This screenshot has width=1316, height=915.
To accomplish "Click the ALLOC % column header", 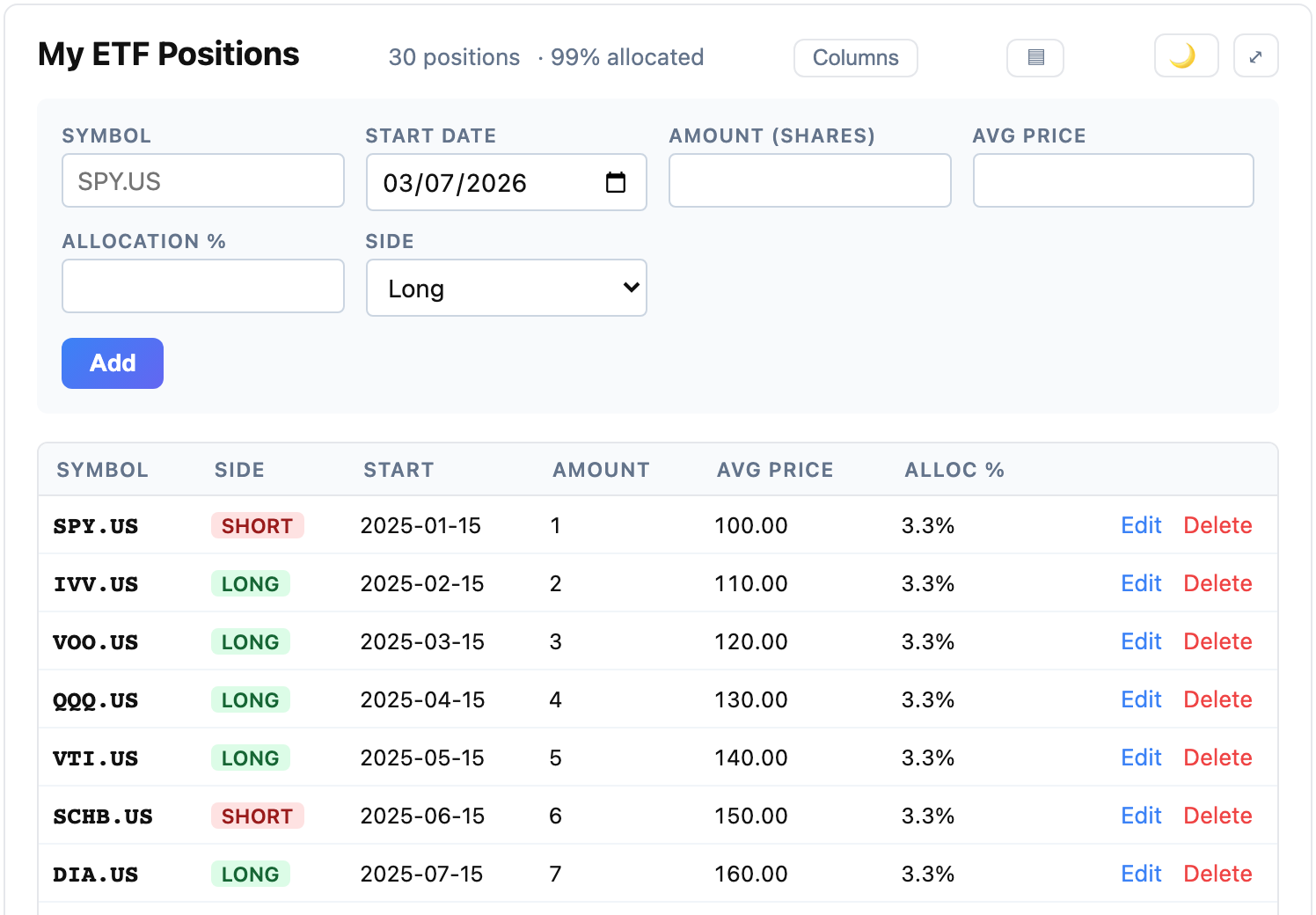I will point(954,470).
